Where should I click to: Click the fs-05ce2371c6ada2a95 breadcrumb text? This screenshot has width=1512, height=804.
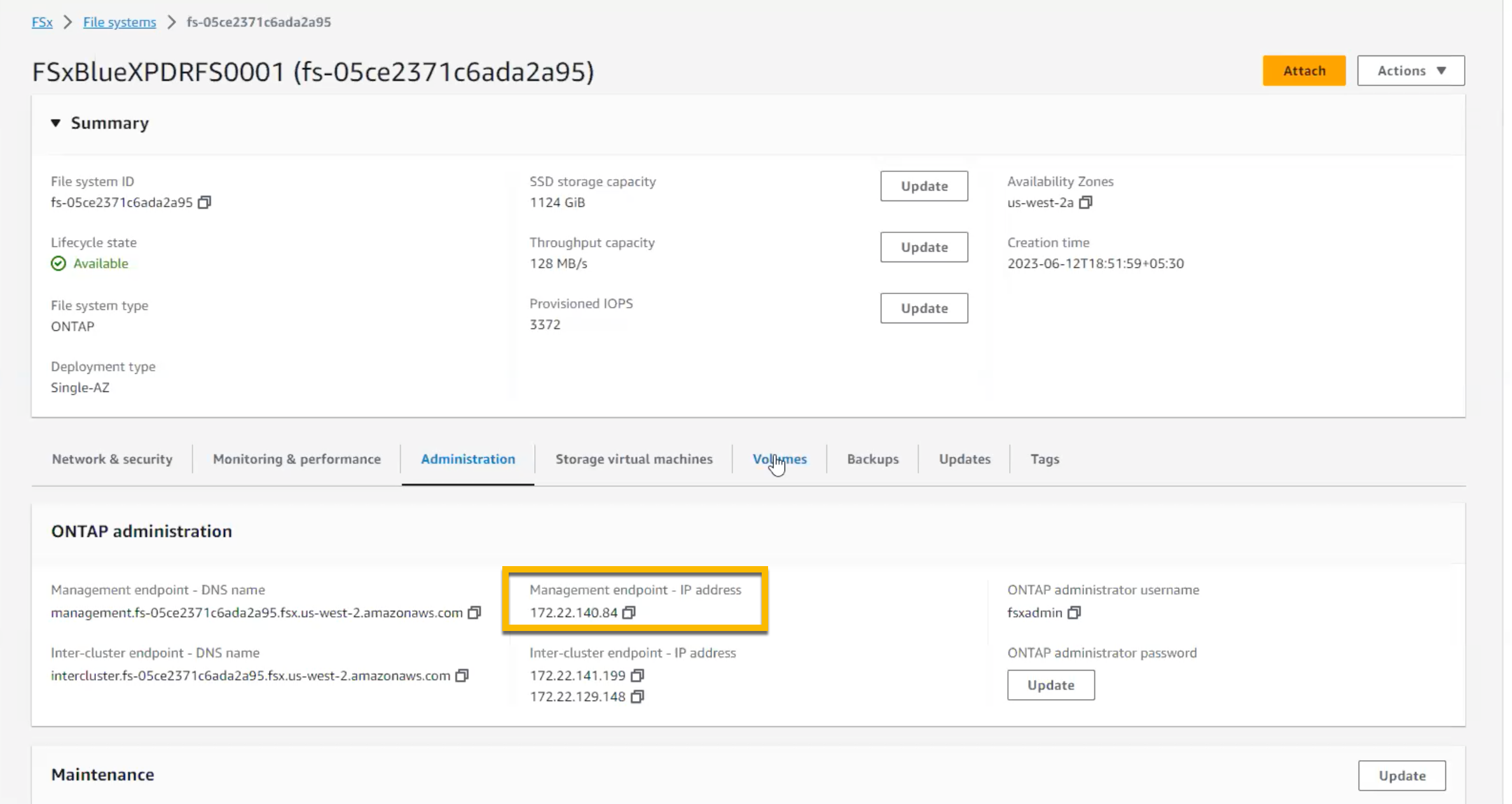(259, 22)
